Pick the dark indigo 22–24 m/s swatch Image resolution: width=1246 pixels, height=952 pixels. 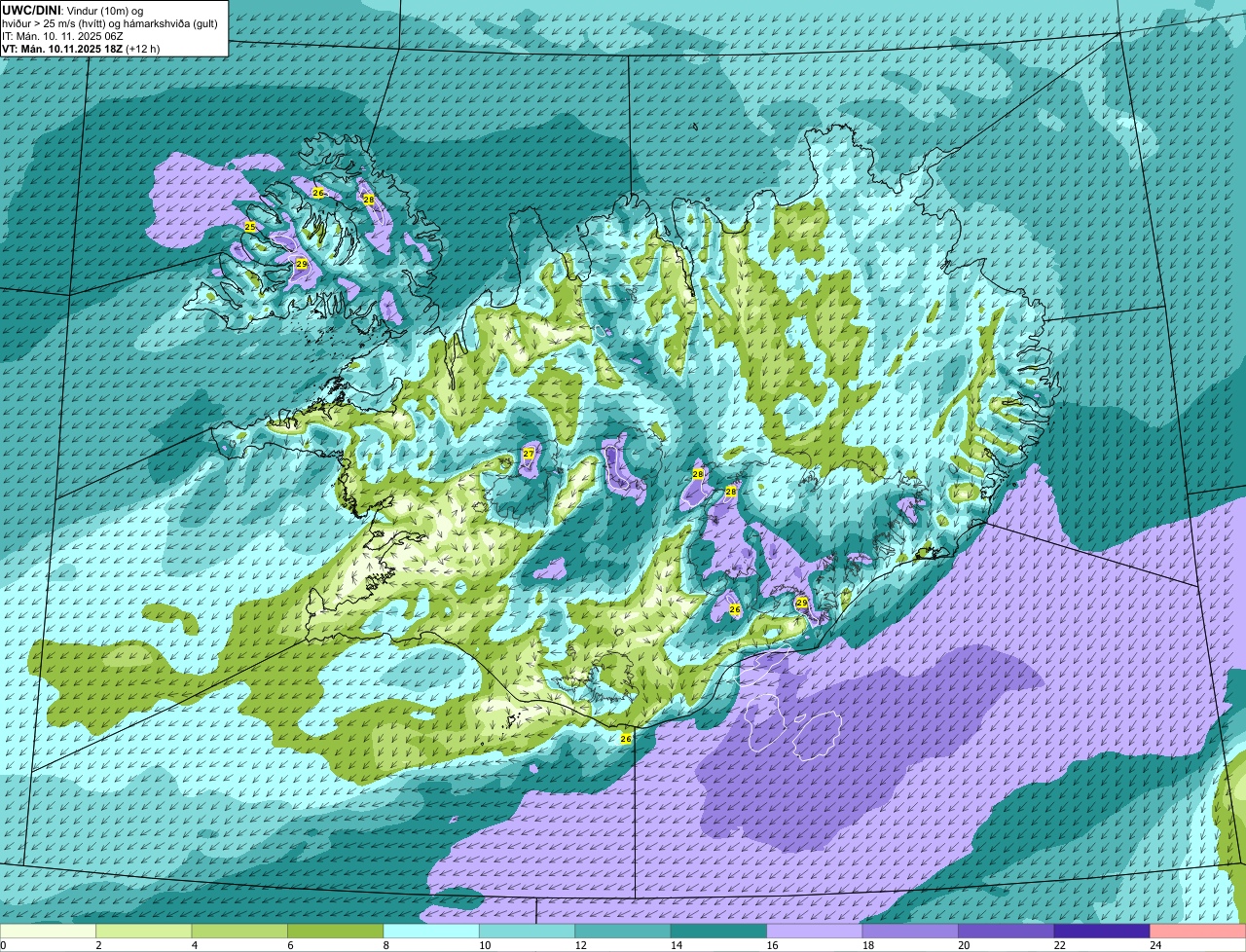(x=1102, y=931)
